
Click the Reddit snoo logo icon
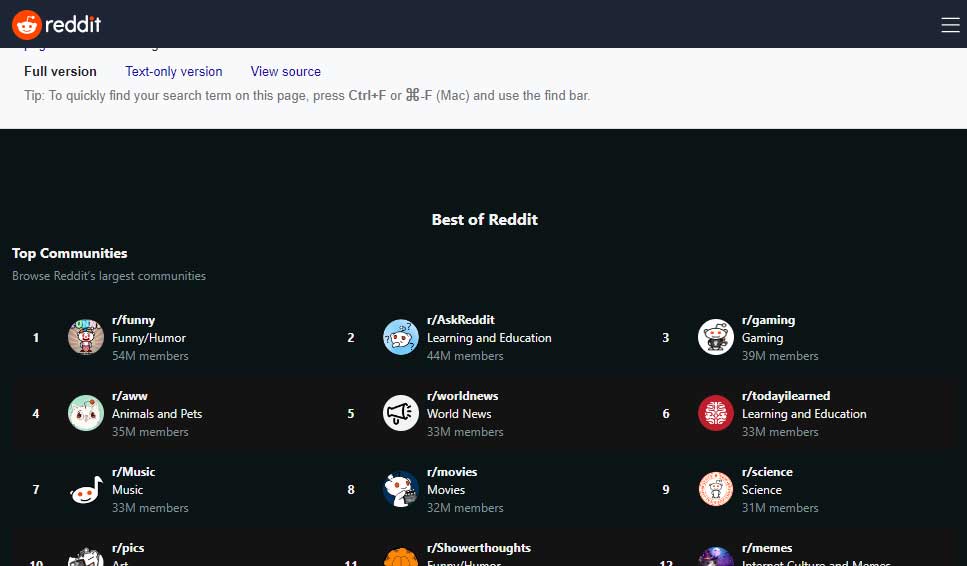click(x=27, y=25)
